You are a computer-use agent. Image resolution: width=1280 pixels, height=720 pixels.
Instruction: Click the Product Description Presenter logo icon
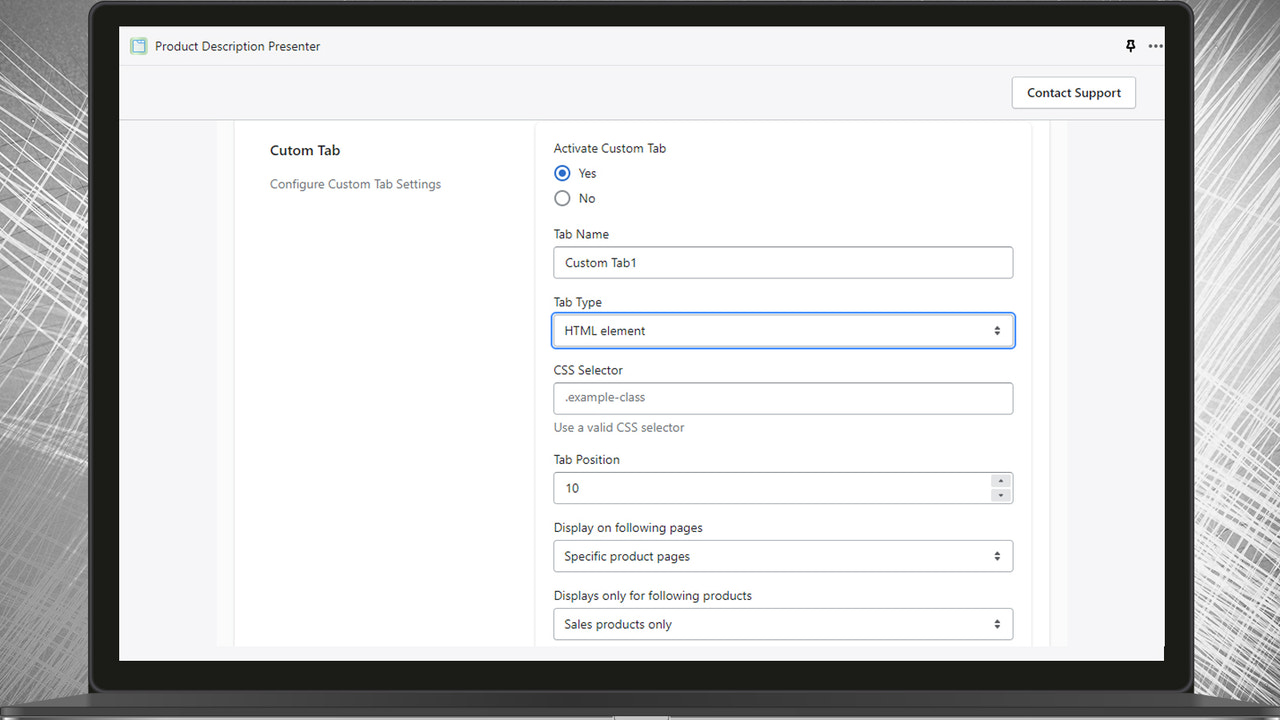[138, 46]
